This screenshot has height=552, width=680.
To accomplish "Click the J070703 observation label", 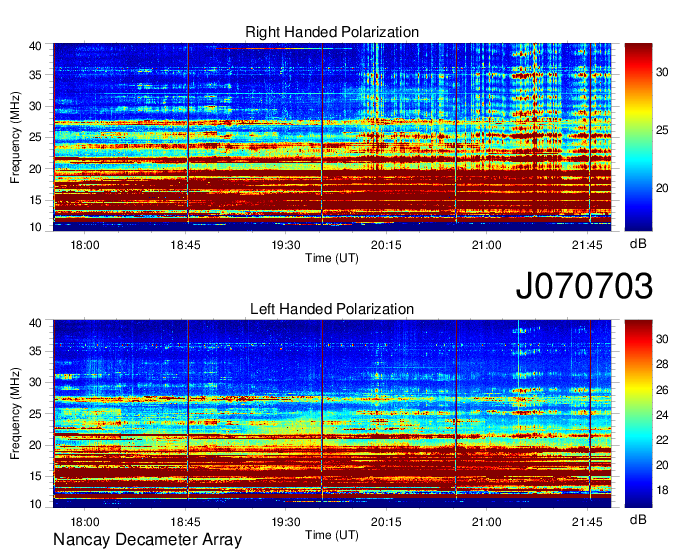I will [x=584, y=286].
